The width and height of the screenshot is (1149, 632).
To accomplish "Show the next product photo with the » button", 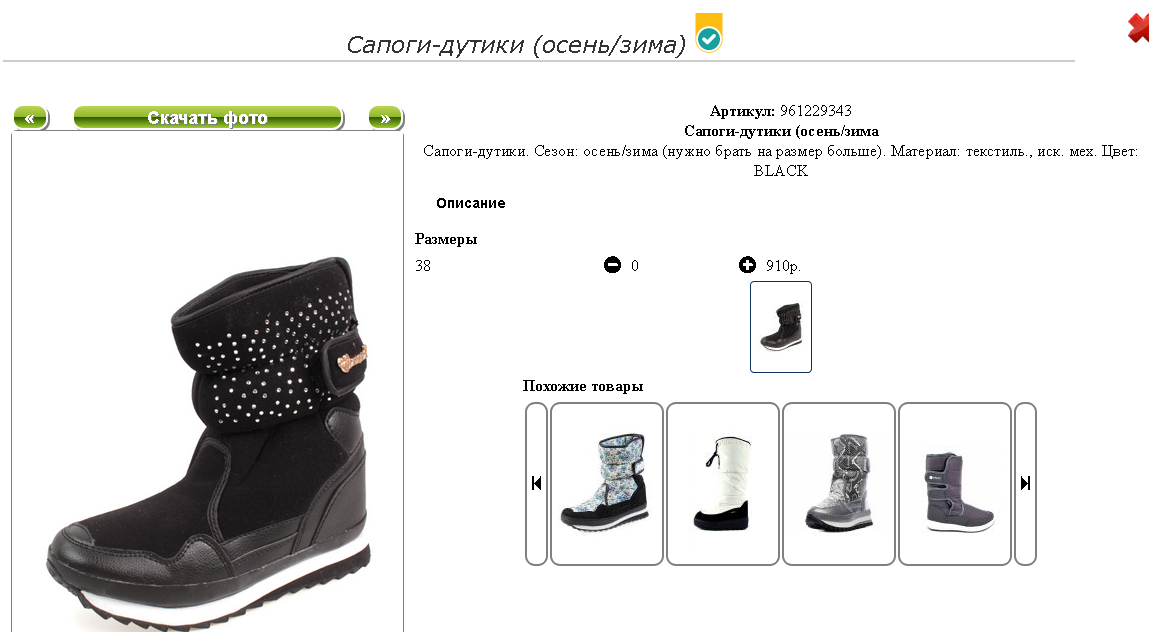I will click(385, 117).
